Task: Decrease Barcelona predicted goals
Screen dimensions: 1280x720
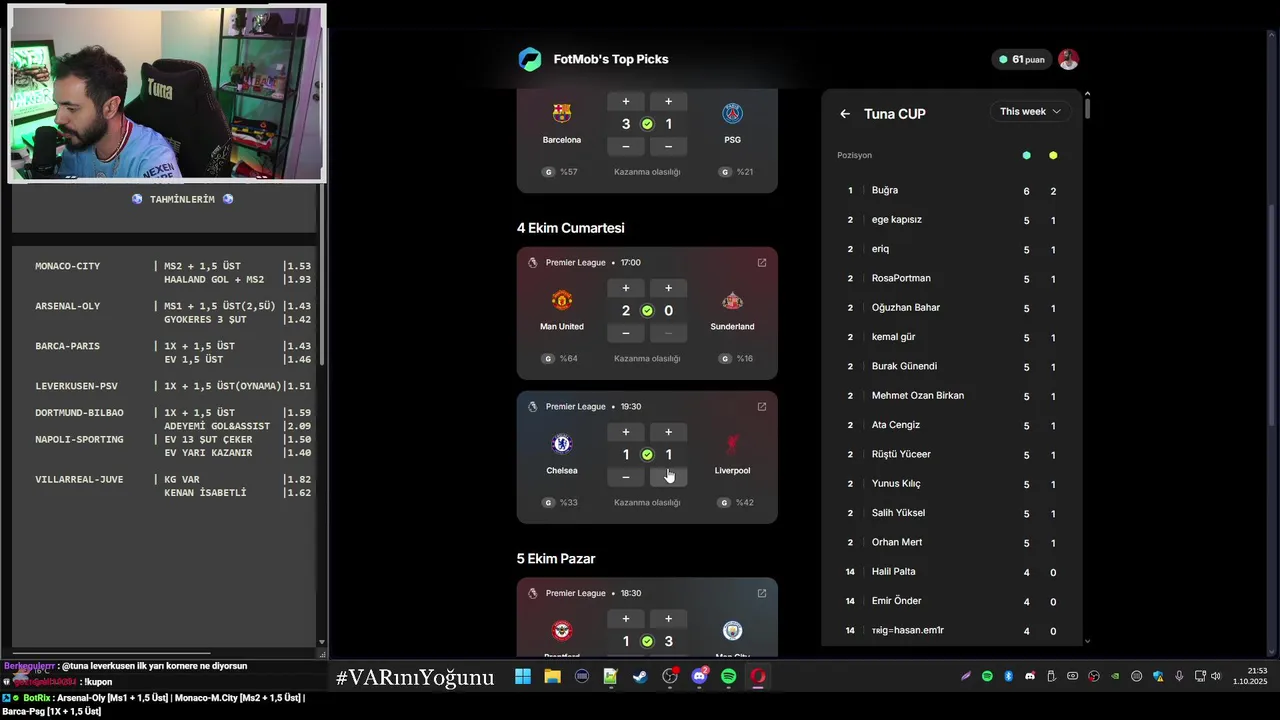Action: tap(626, 146)
